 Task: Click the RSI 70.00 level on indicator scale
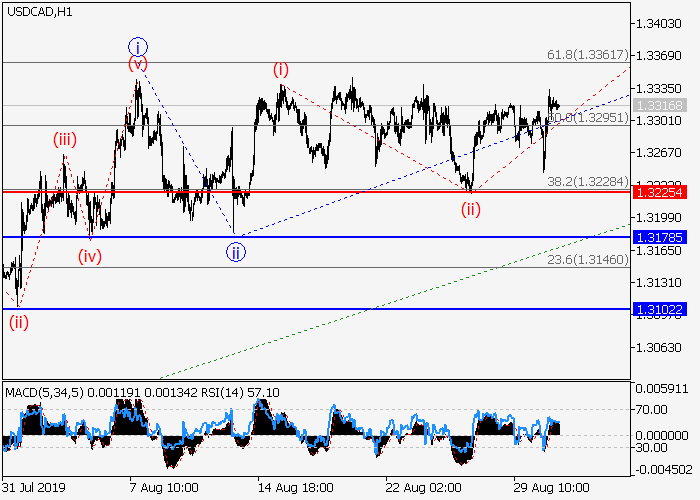click(653, 409)
